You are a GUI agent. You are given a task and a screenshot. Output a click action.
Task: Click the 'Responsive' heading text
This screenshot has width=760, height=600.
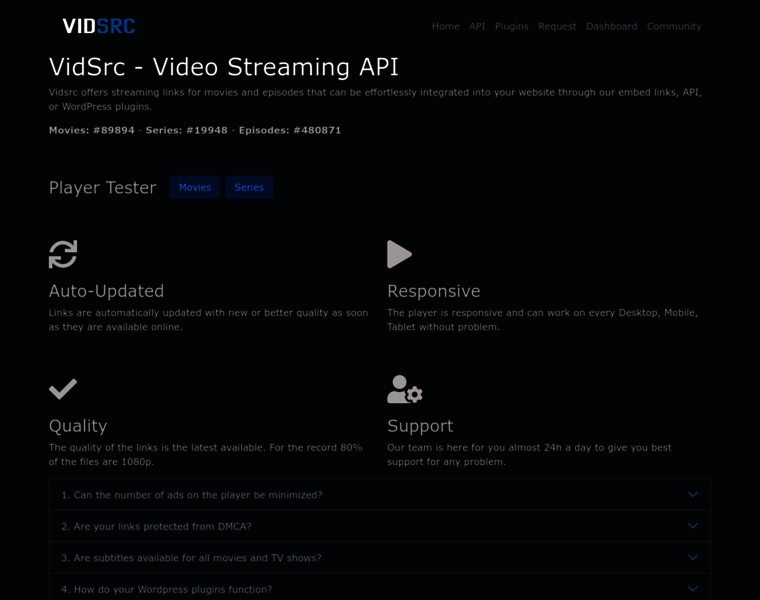434,291
